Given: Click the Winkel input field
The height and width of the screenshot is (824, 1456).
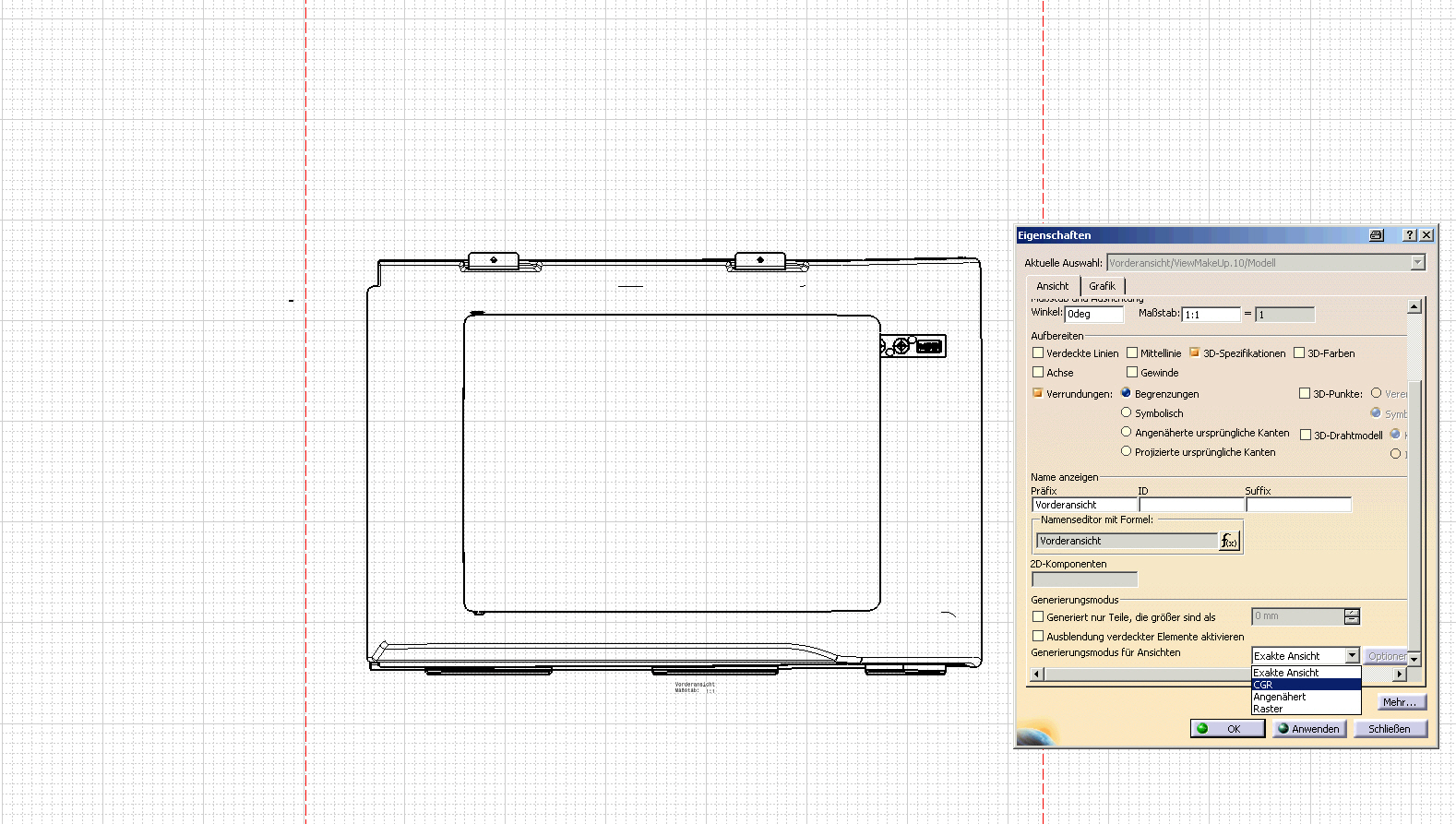Looking at the screenshot, I should [1094, 315].
